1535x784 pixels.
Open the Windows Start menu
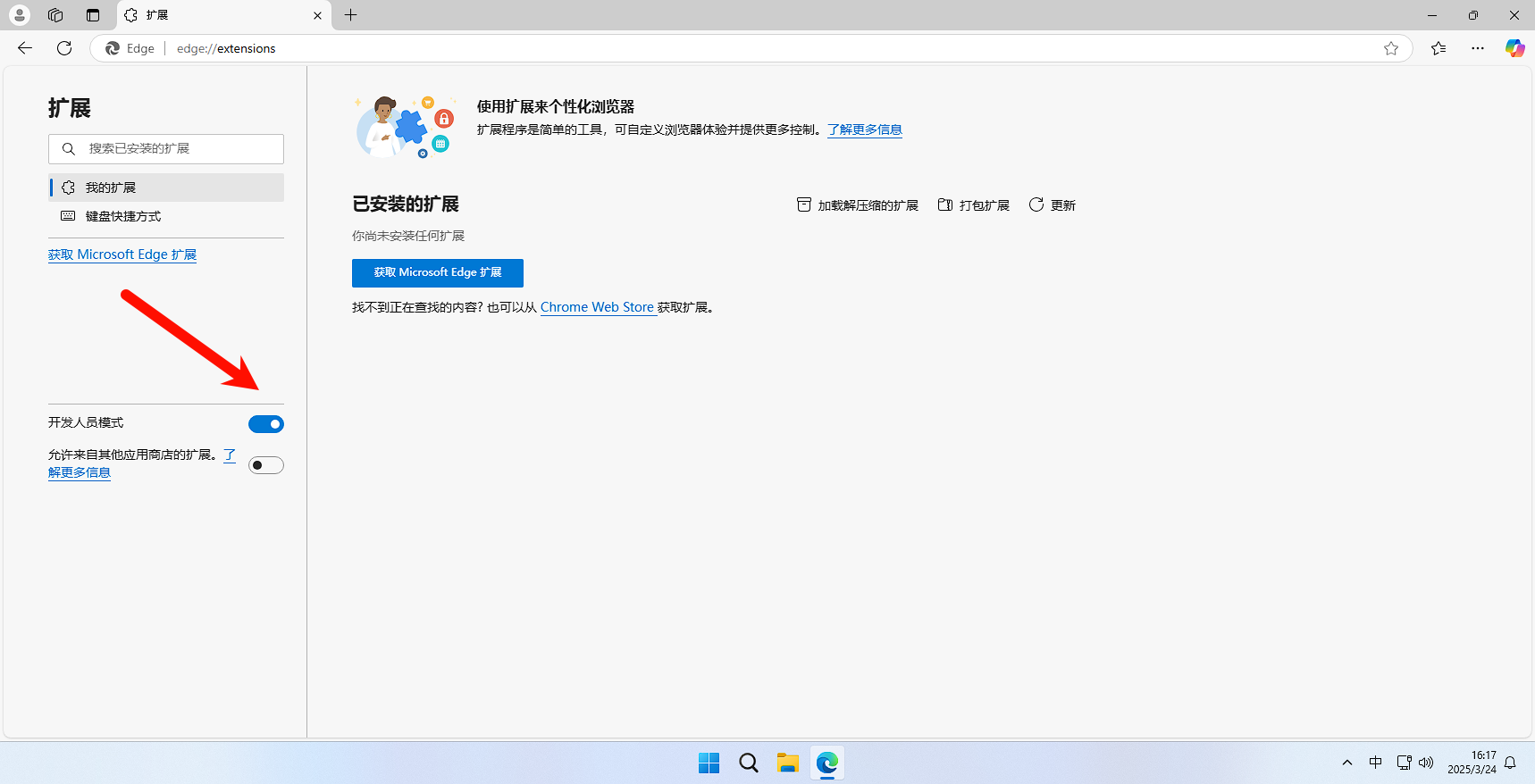[709, 763]
